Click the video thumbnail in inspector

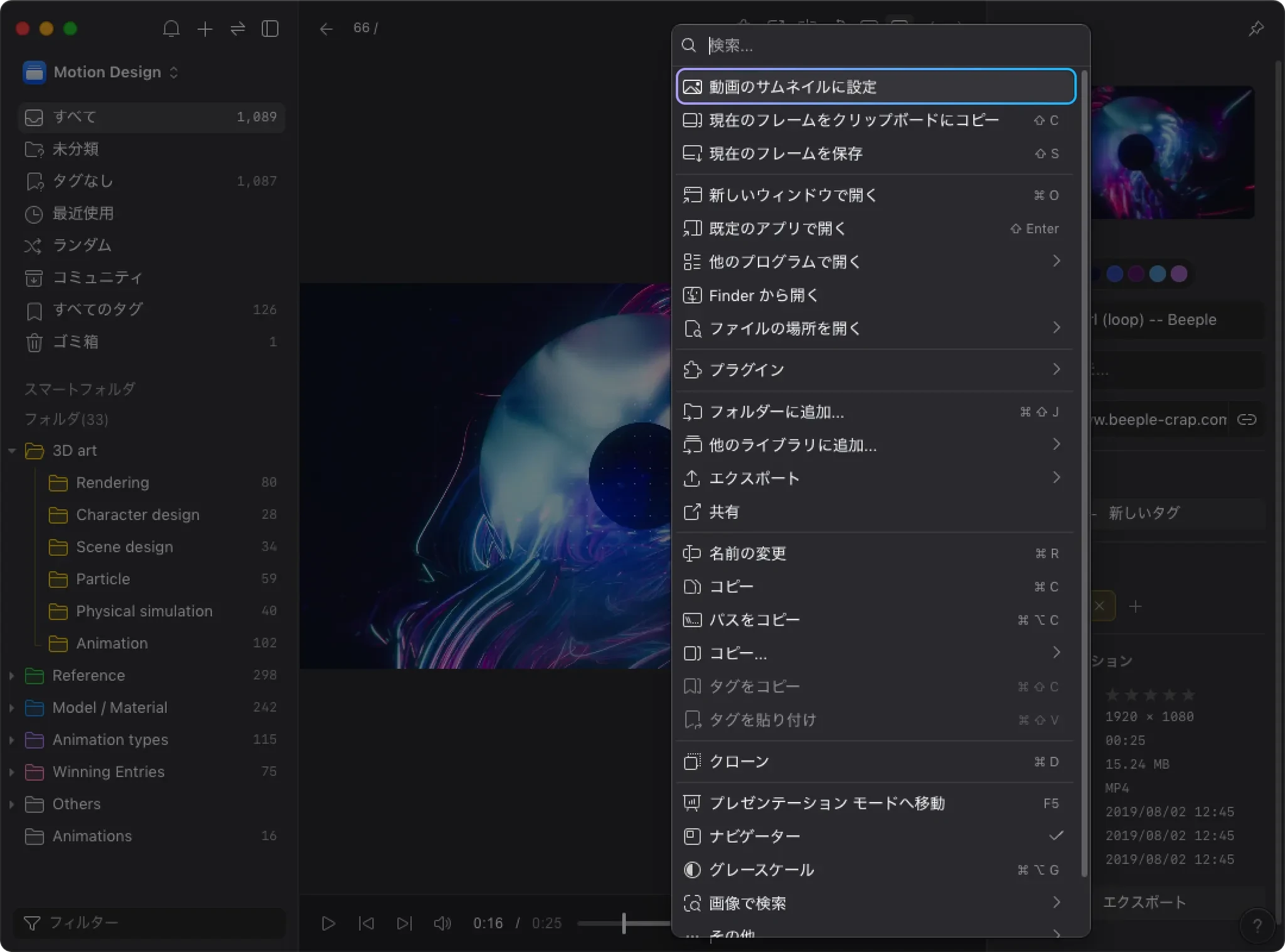point(1172,152)
